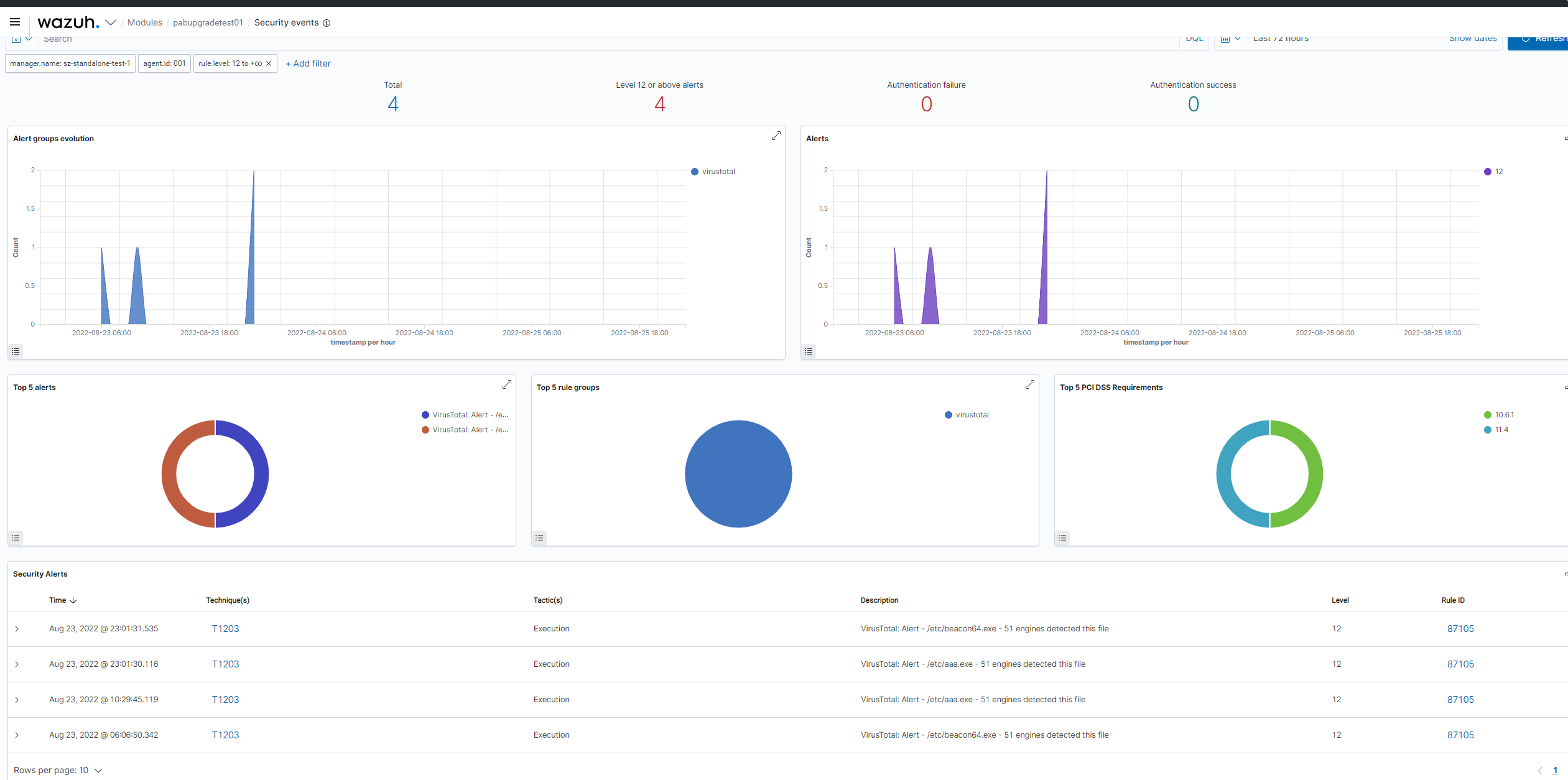1568x780 pixels.
Task: Select page 1 of the alerts table
Action: coord(1555,771)
